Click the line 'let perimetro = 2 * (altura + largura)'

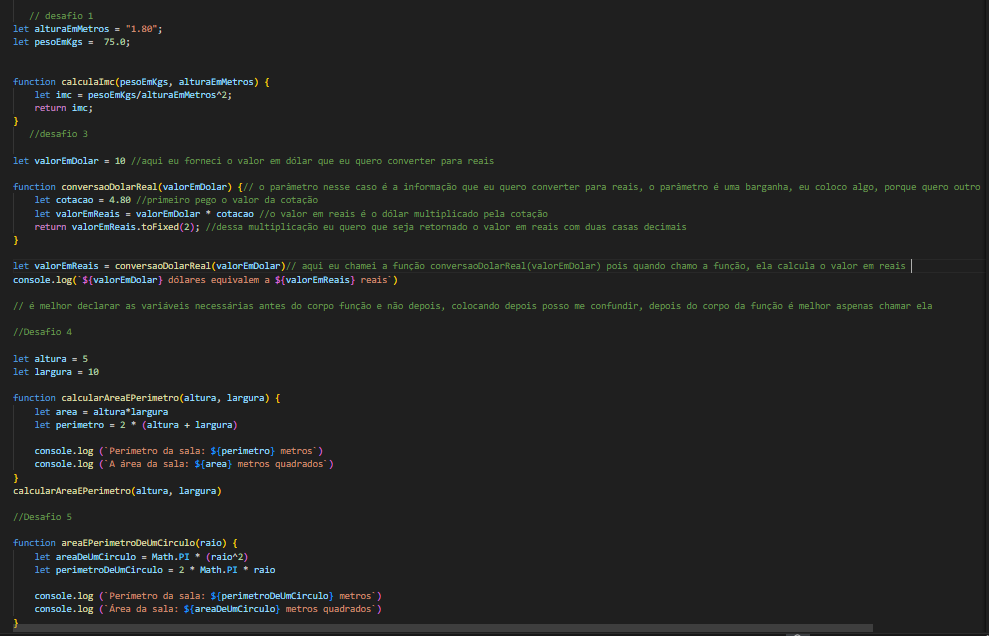136,425
